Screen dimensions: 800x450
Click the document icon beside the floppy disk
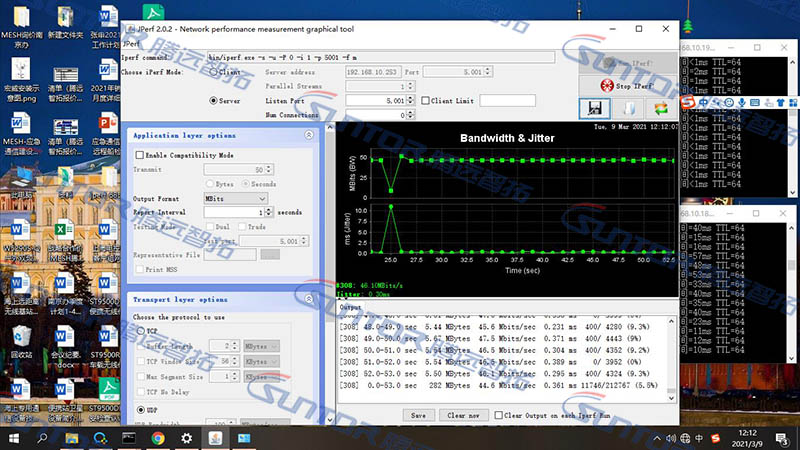click(x=629, y=108)
